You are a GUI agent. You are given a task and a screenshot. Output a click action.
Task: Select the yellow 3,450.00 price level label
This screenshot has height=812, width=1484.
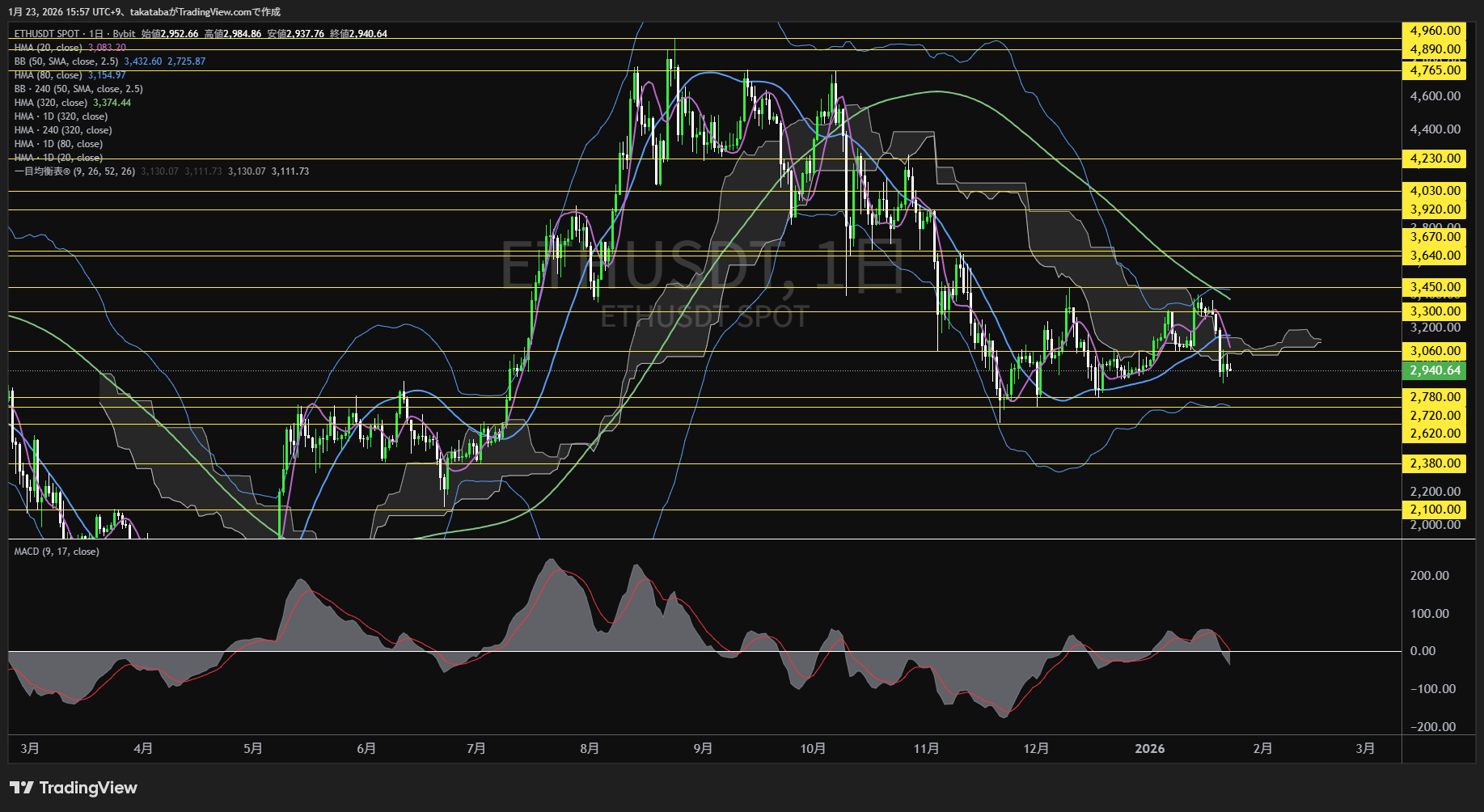pyautogui.click(x=1435, y=287)
